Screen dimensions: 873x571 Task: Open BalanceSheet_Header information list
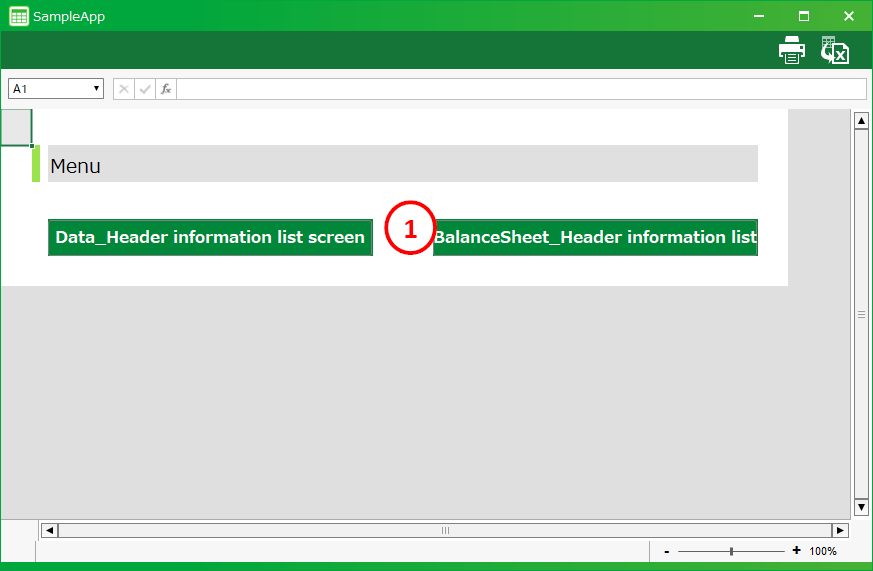pyautogui.click(x=595, y=238)
